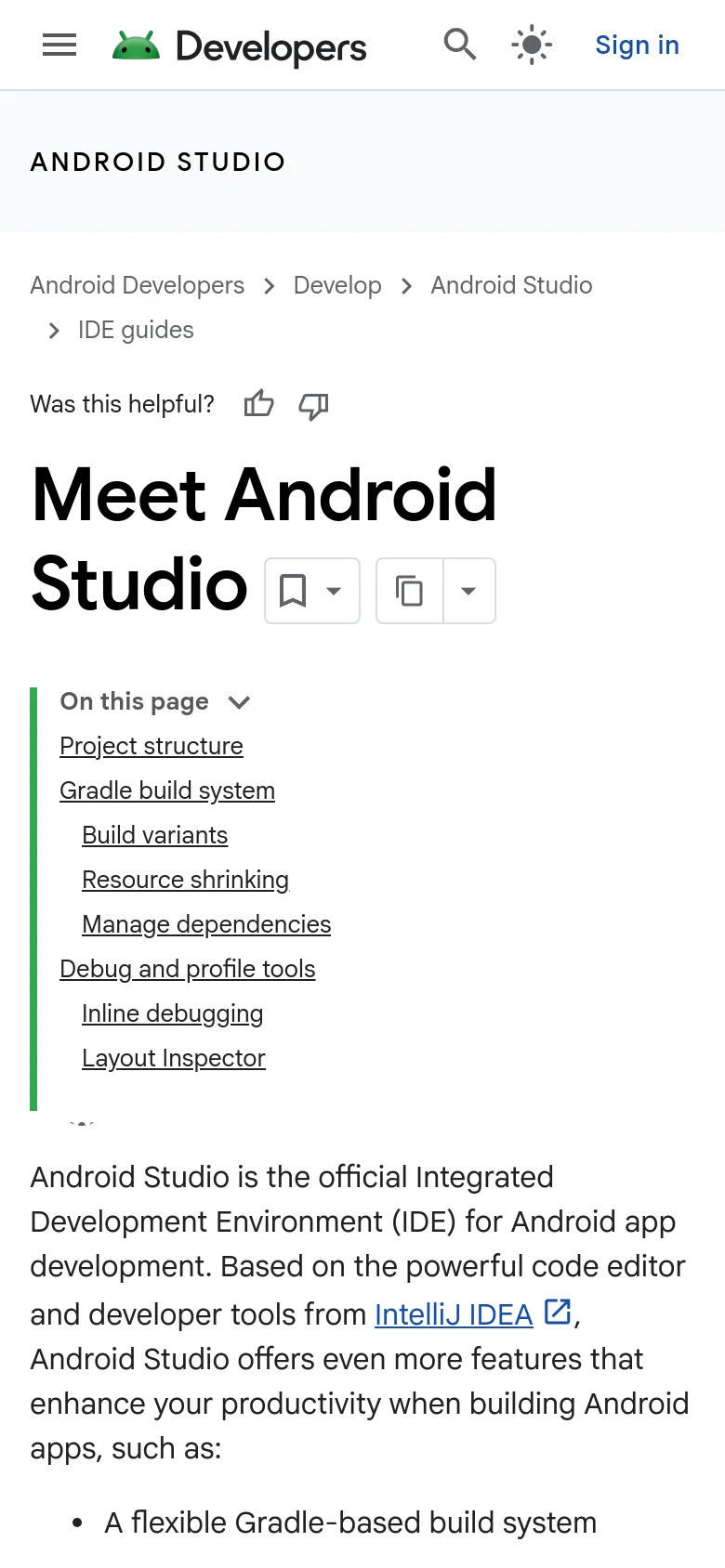Jump to Inline debugging section

point(172,1013)
